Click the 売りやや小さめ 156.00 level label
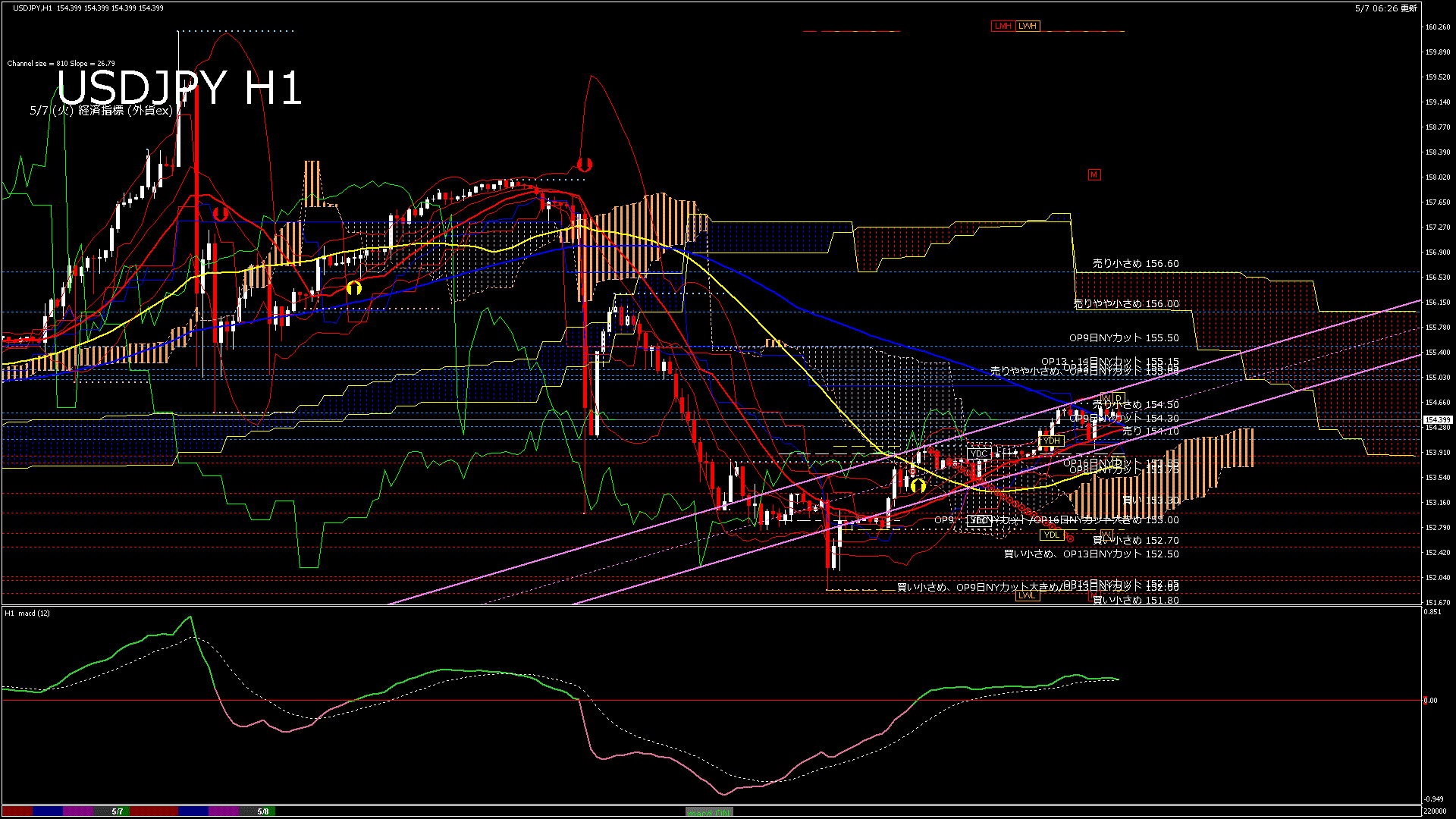This screenshot has height=819, width=1456. coord(1126,303)
